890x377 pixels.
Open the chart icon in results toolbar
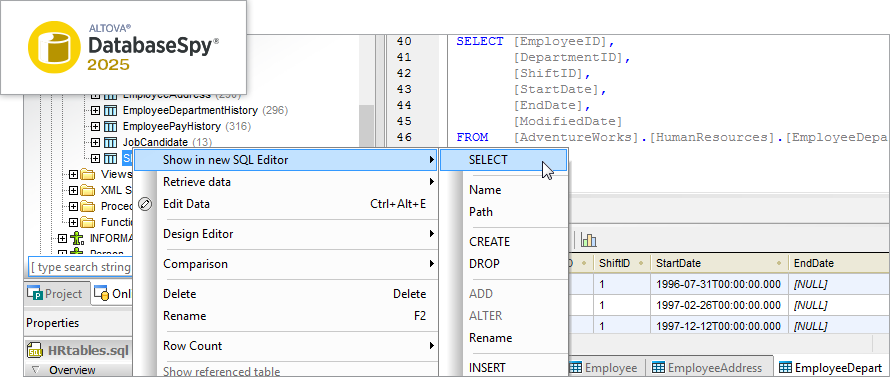[589, 240]
